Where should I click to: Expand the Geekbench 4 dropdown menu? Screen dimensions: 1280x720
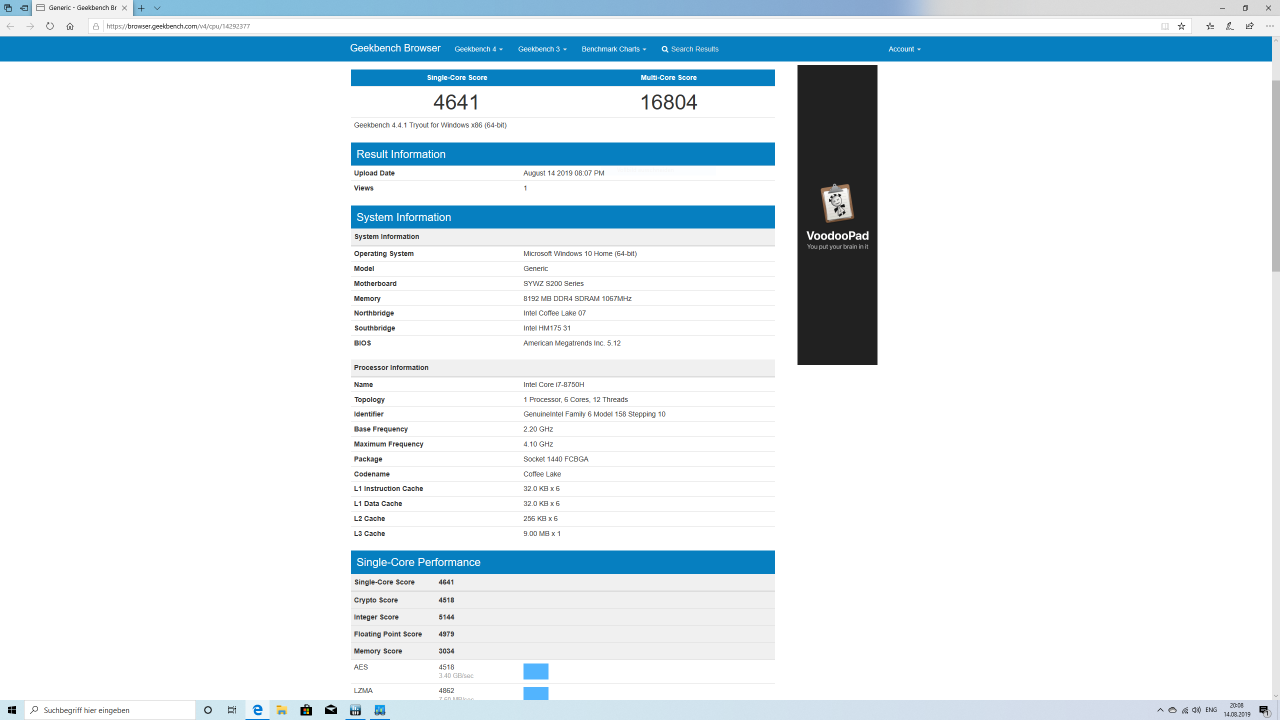pos(478,49)
